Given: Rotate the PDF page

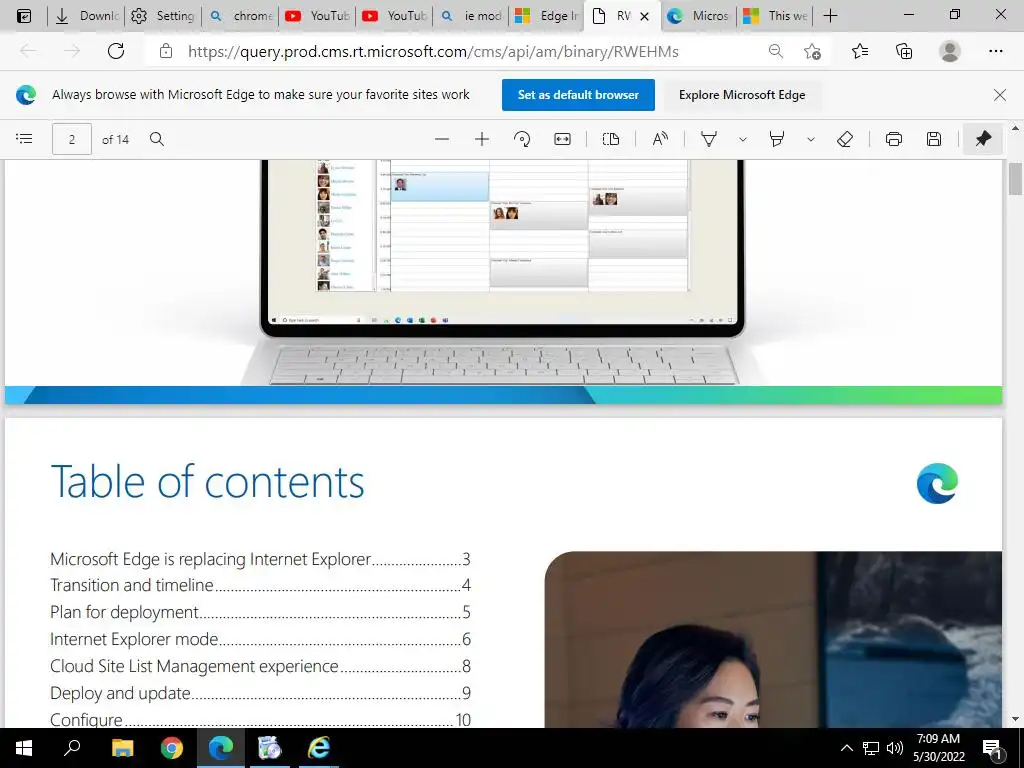Looking at the screenshot, I should [x=522, y=138].
